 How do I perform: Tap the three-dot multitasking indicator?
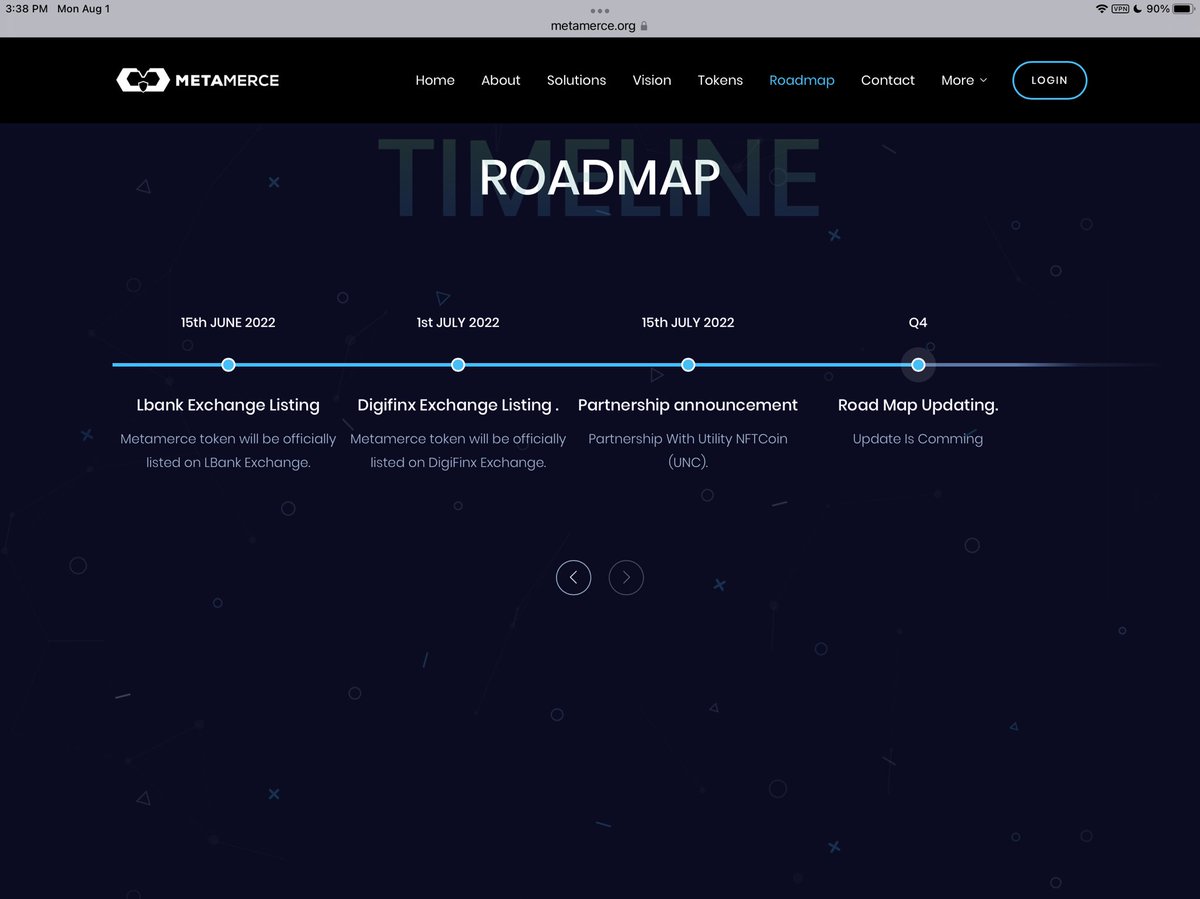point(600,10)
